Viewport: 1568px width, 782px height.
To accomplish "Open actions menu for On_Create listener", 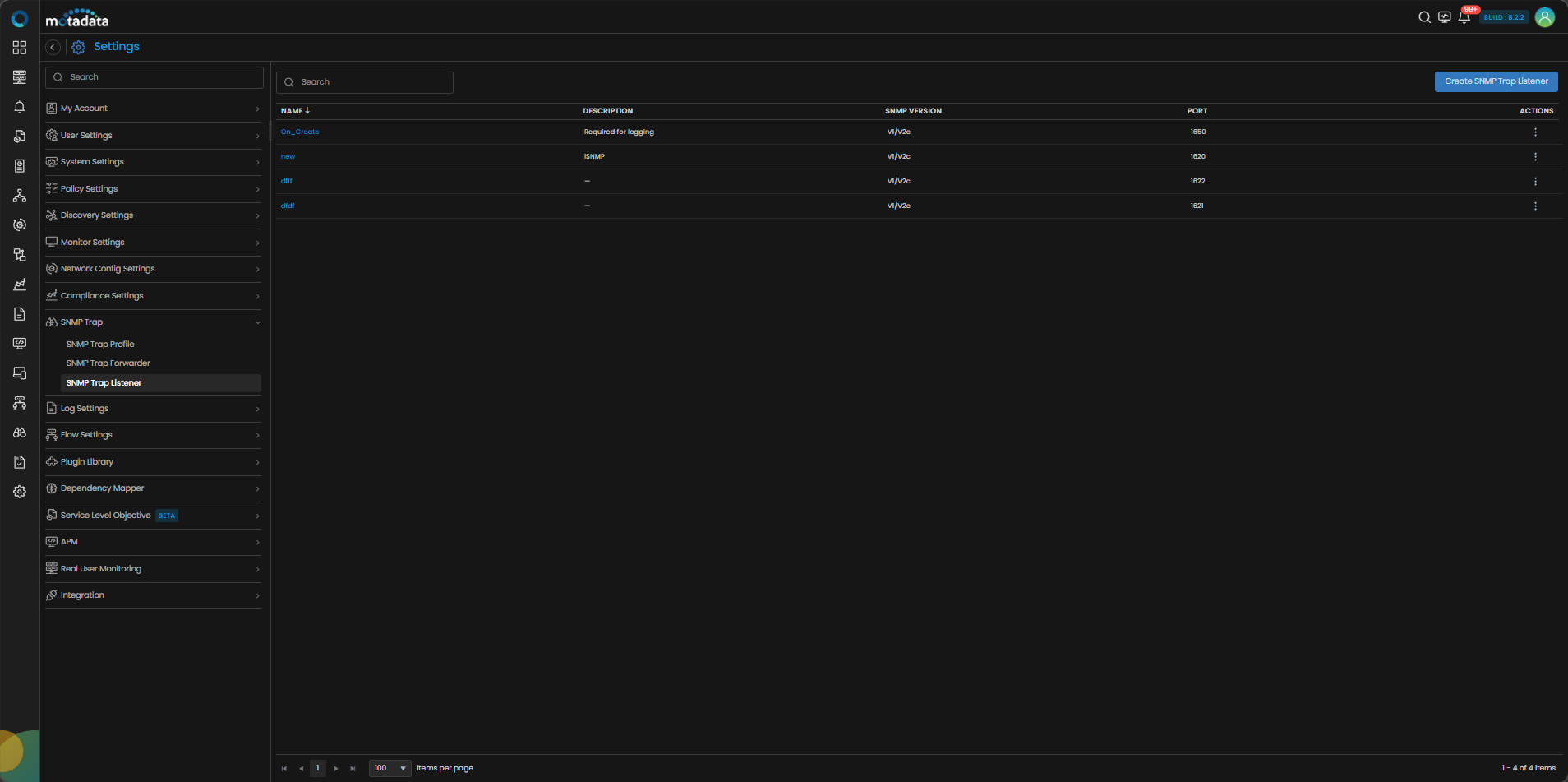I will [1534, 132].
